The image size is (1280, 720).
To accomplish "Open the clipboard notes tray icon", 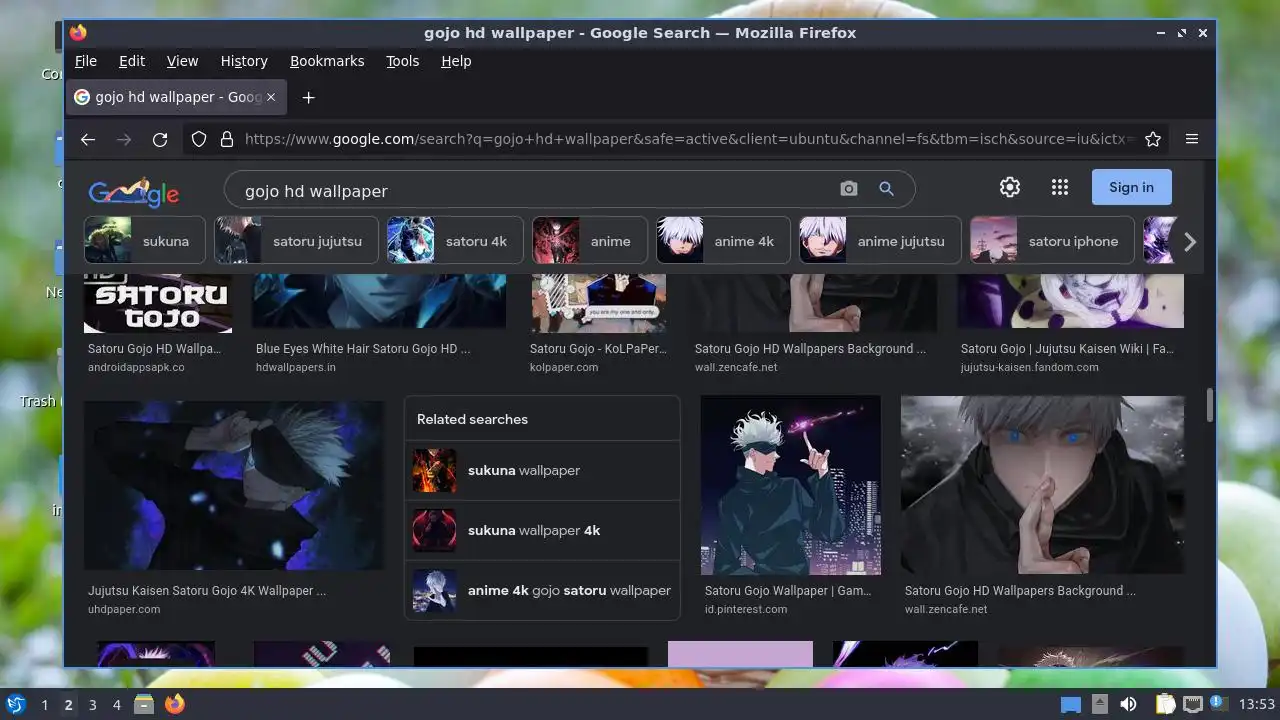I will [1165, 704].
